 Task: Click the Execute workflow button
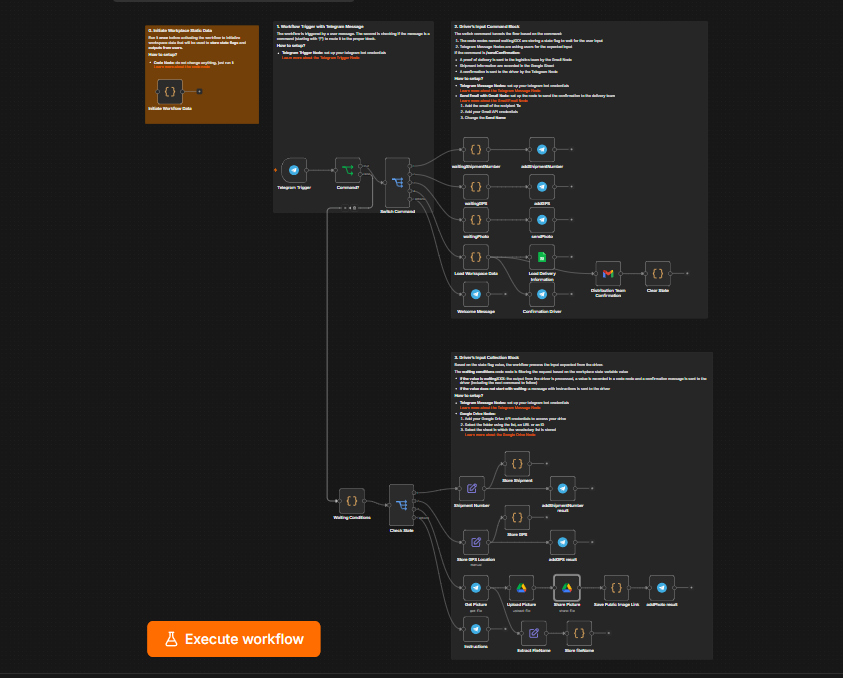(x=234, y=639)
